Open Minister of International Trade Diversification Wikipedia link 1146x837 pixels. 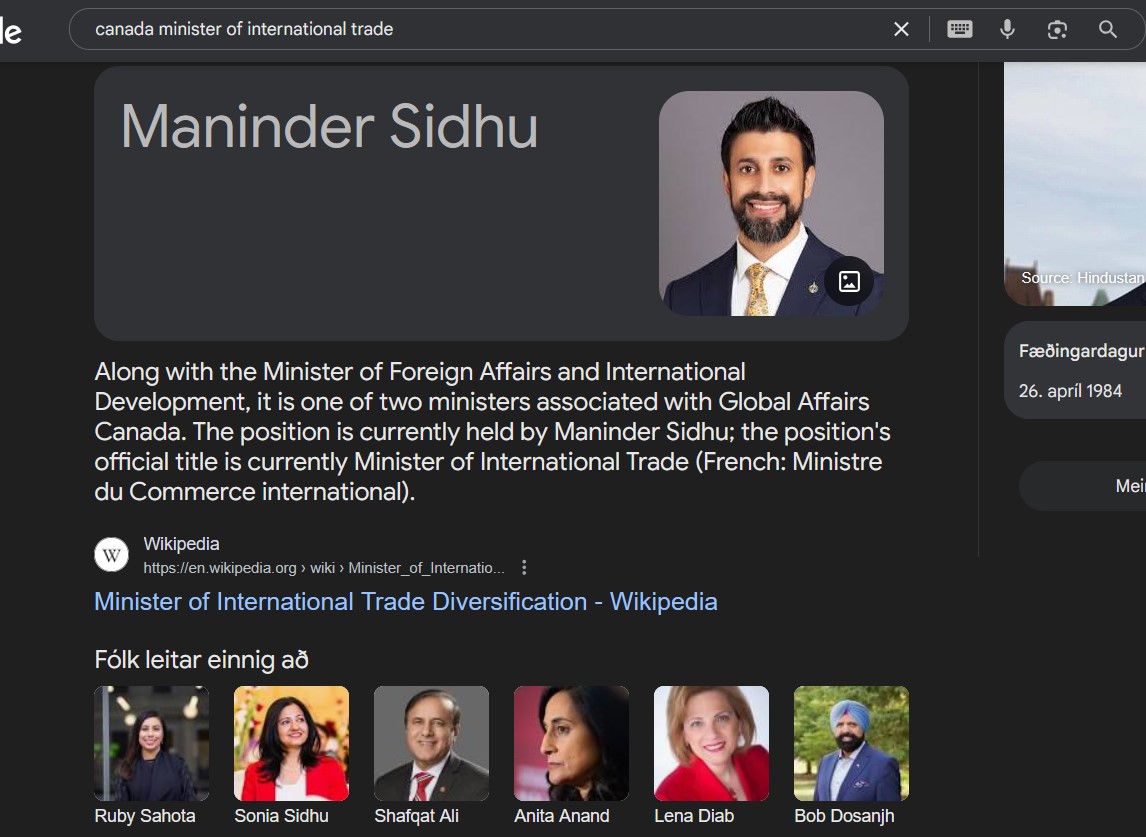coord(406,602)
